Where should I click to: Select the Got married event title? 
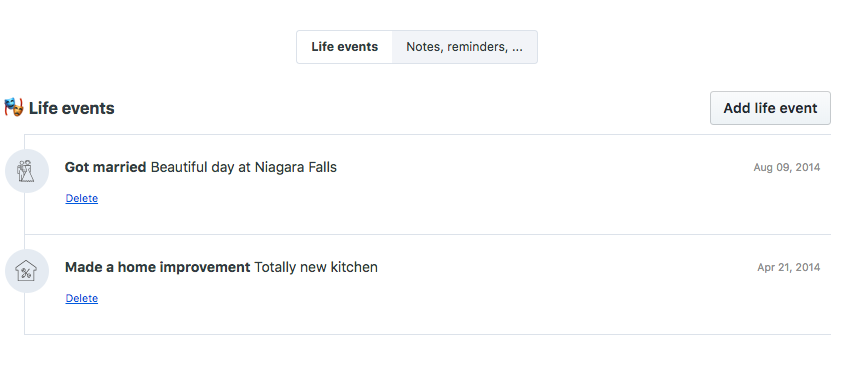105,167
